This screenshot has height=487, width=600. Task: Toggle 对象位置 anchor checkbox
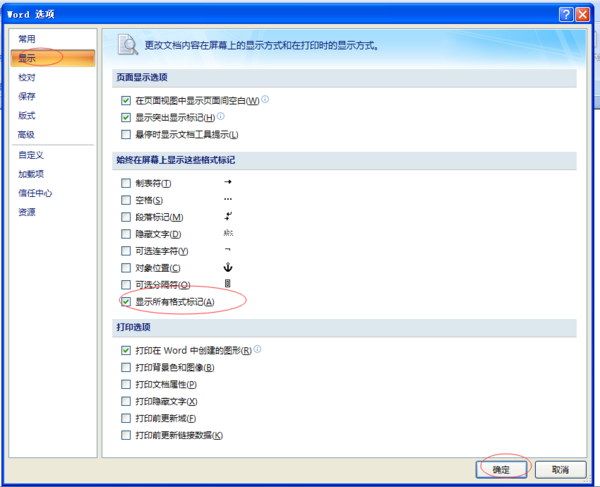point(126,268)
